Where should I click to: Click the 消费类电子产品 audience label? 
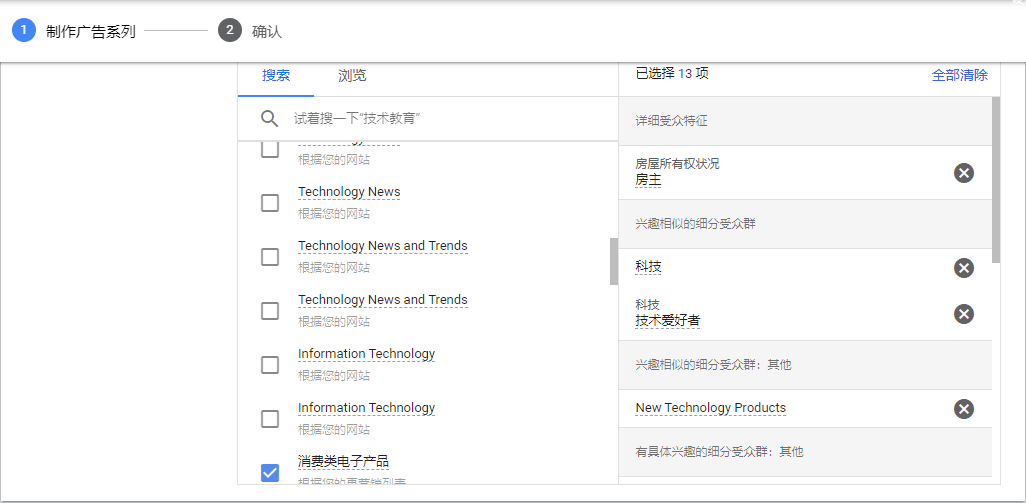click(343, 462)
